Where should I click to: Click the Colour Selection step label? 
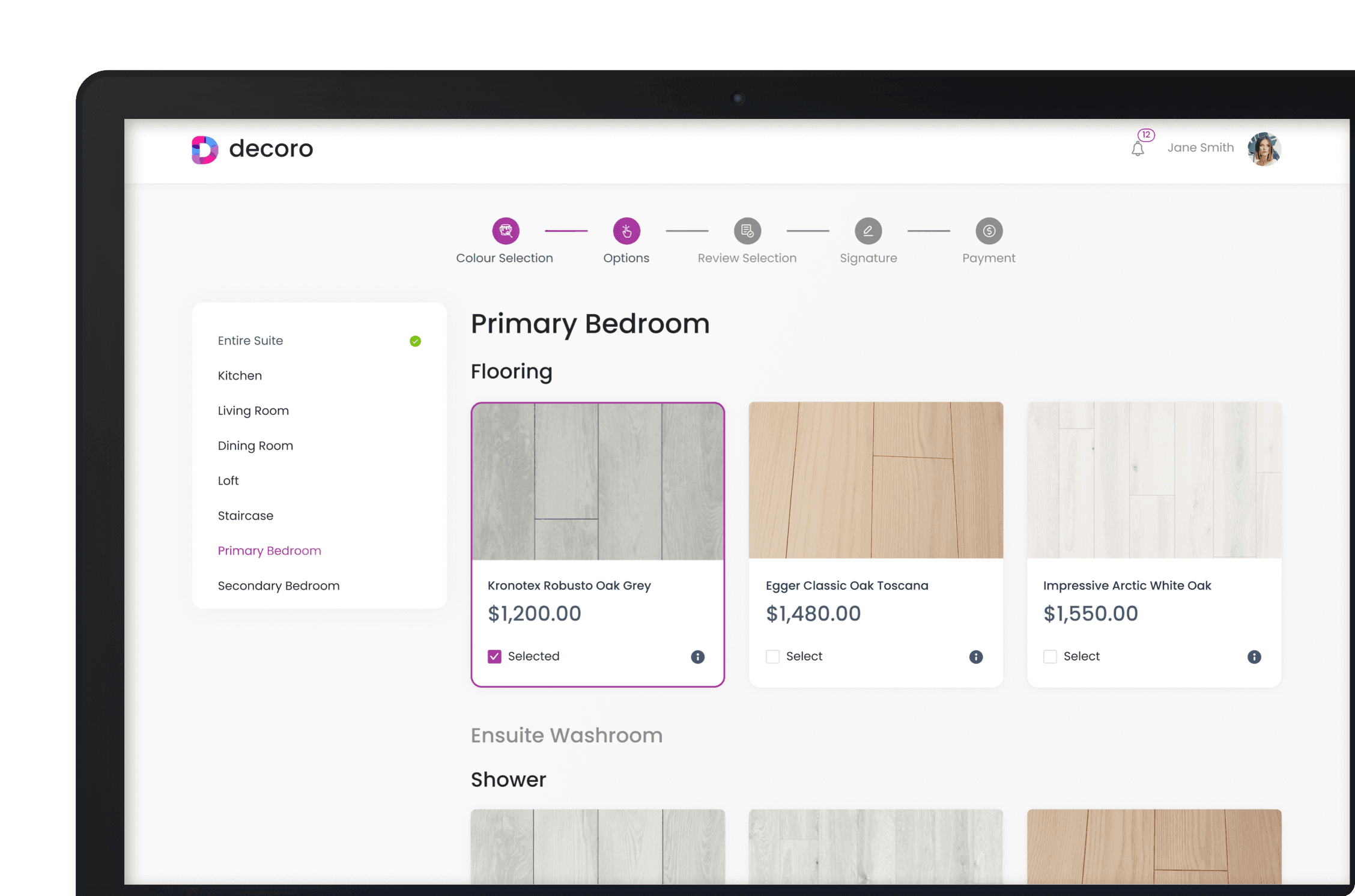505,258
